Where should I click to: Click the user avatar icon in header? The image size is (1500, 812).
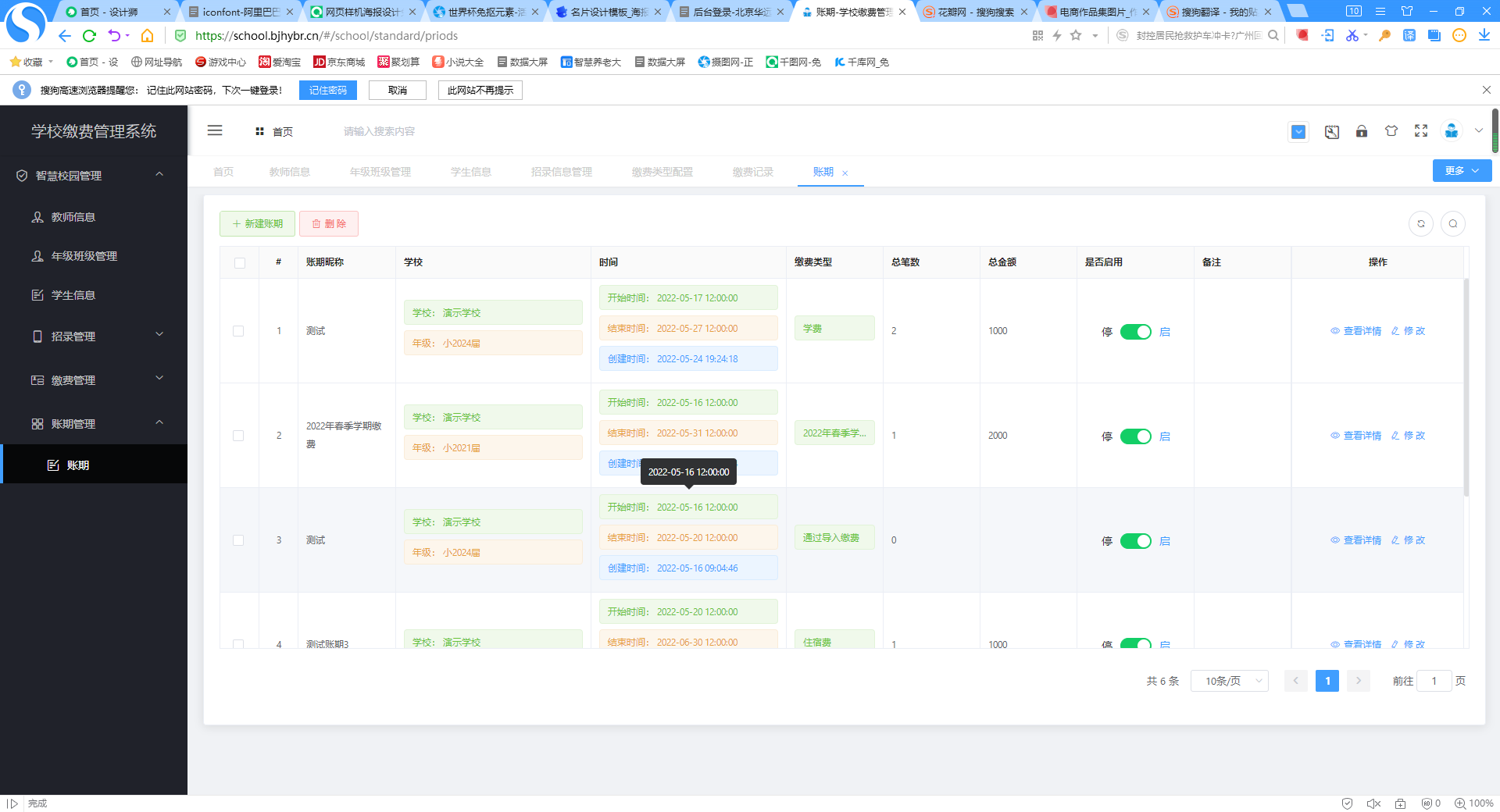coord(1451,131)
